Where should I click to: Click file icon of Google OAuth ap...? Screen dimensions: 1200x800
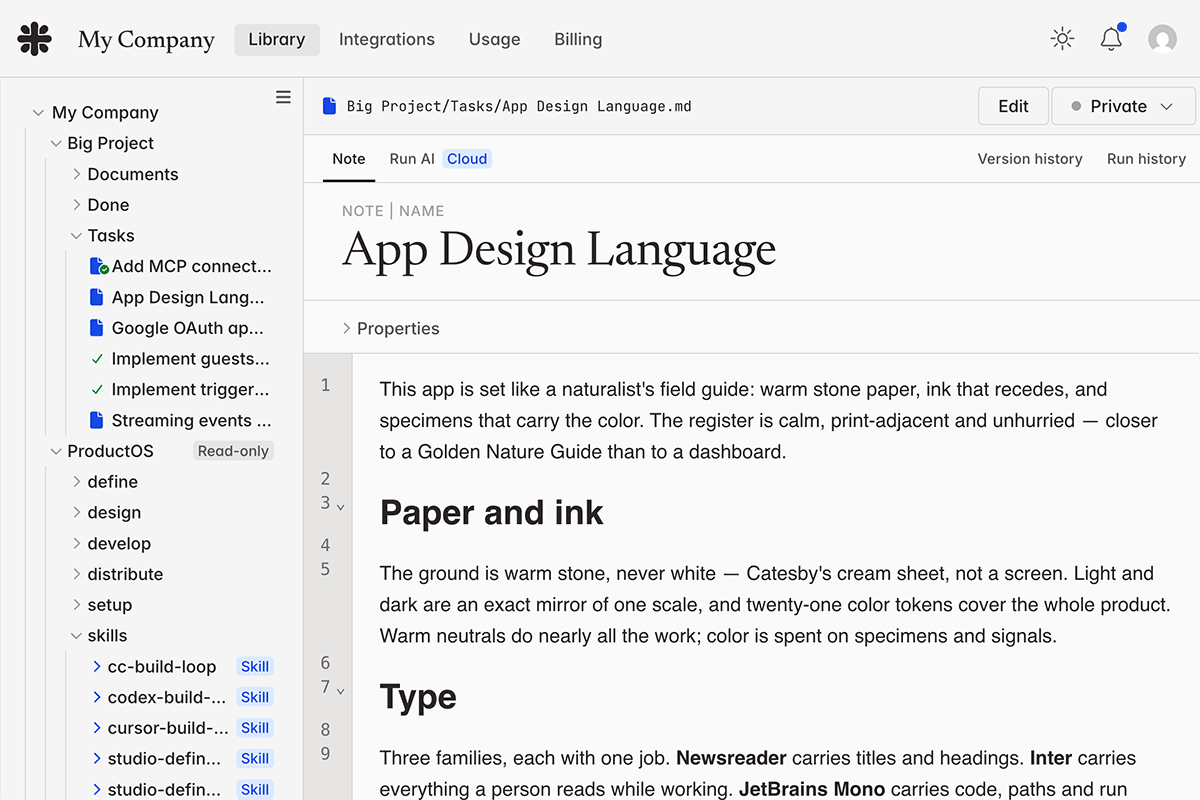click(97, 328)
